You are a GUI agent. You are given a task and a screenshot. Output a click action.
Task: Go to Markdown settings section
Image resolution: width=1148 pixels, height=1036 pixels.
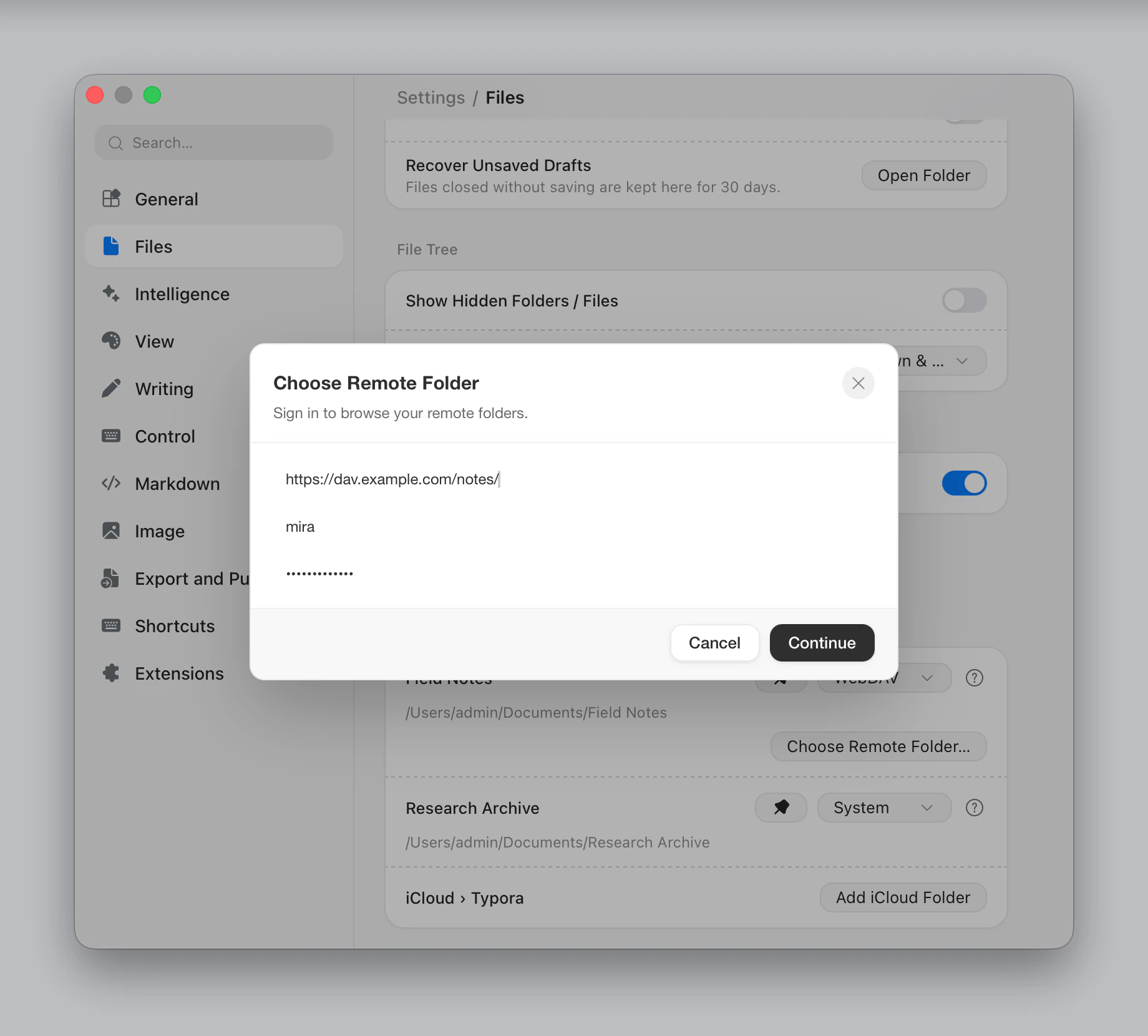(167, 483)
